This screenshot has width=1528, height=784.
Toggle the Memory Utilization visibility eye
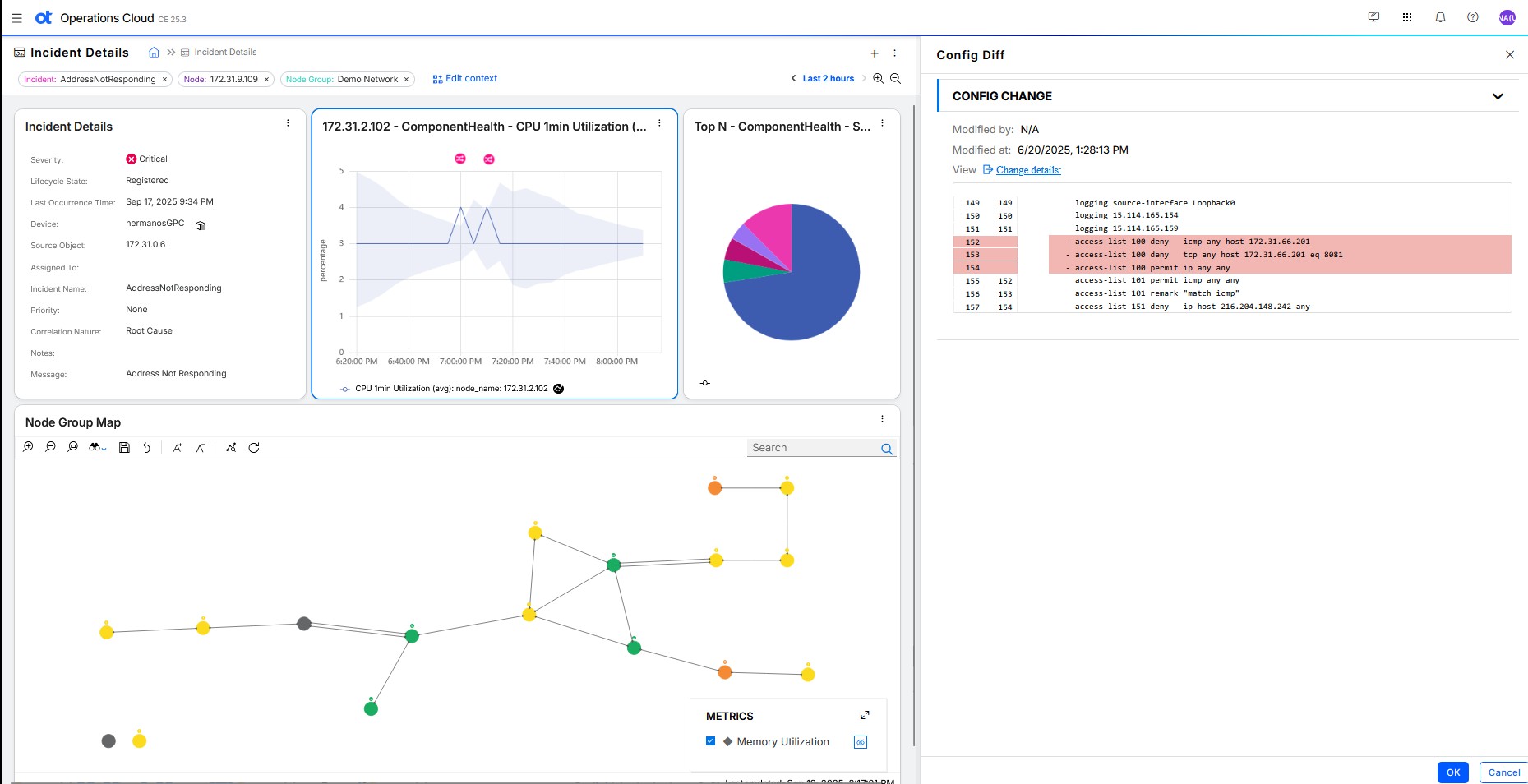tap(861, 742)
